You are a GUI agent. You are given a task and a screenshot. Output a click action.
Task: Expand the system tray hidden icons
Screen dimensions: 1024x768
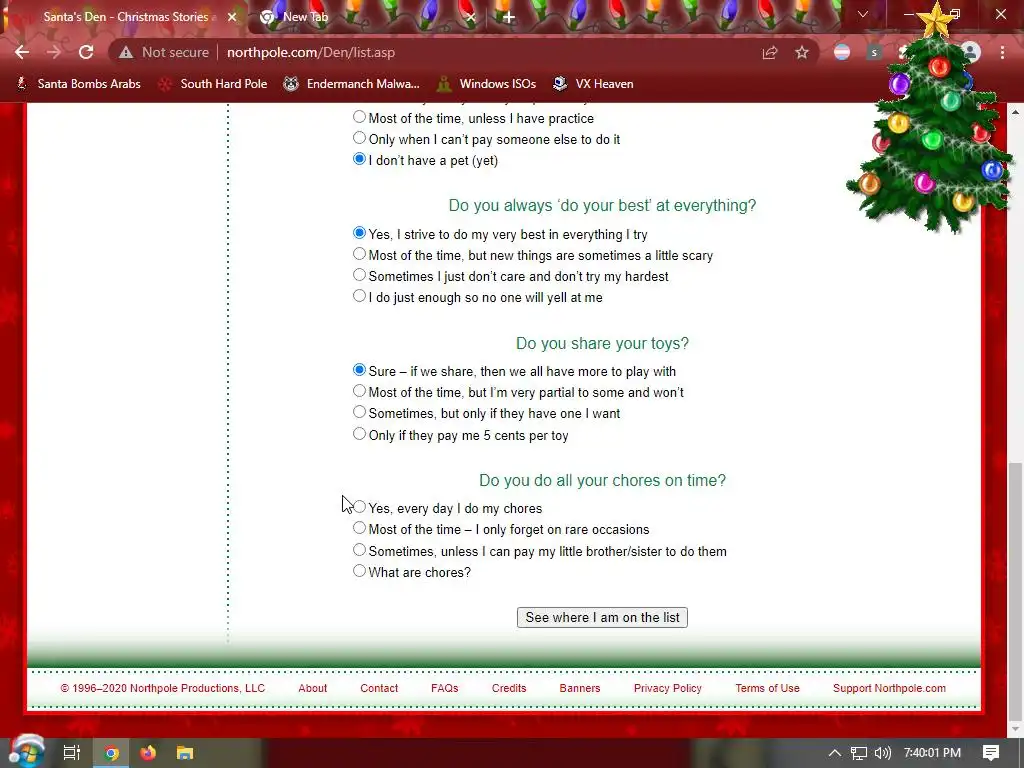[x=835, y=753]
